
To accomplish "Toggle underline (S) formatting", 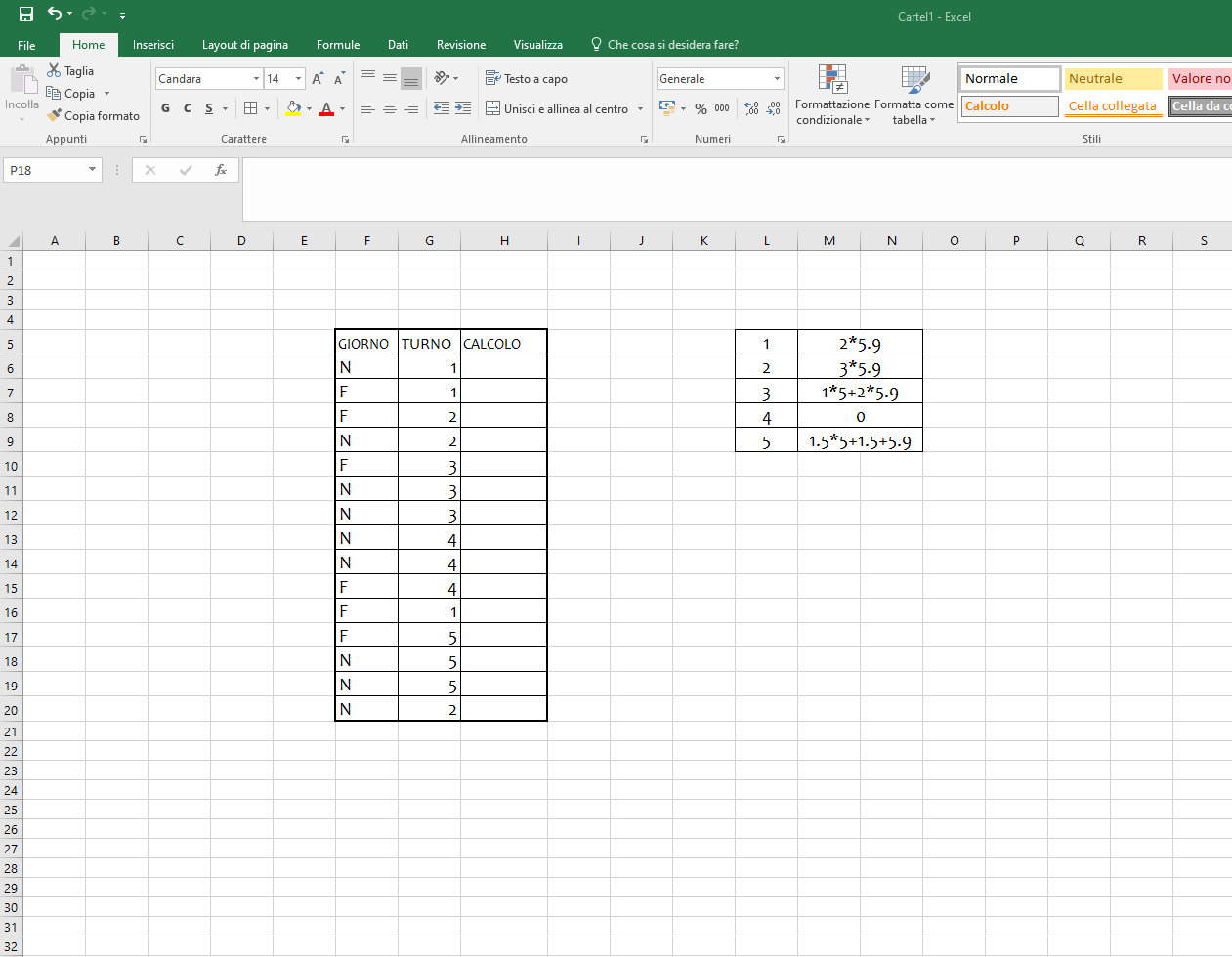I will click(x=209, y=108).
